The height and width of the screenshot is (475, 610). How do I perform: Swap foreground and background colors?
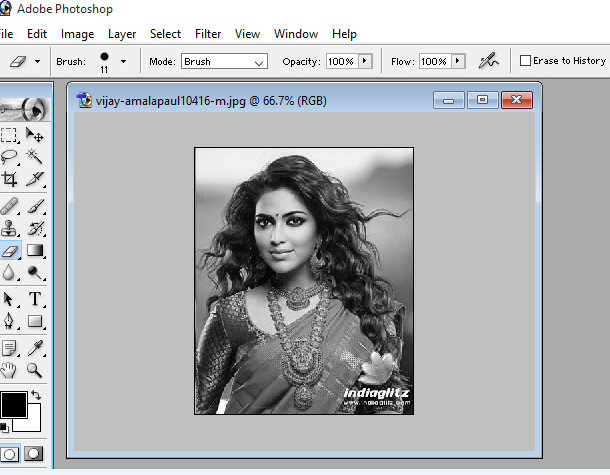point(36,395)
